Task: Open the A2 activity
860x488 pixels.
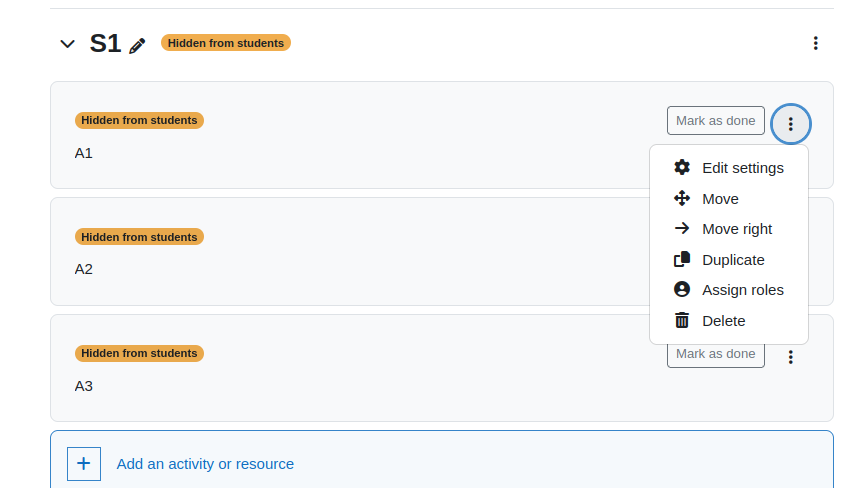Action: pyautogui.click(x=83, y=269)
